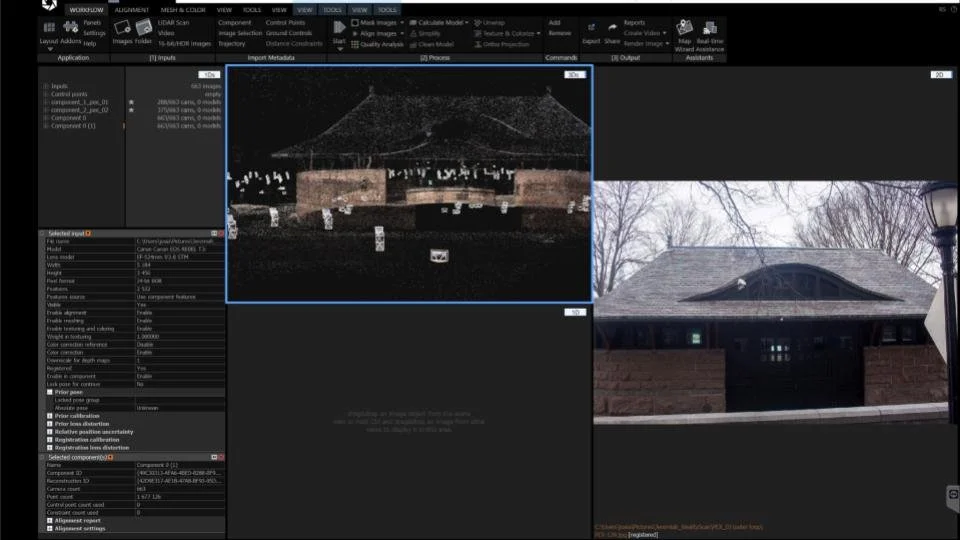Screen dimensions: 960x540
Task: Expand the Inputs tree node
Action: (46, 86)
